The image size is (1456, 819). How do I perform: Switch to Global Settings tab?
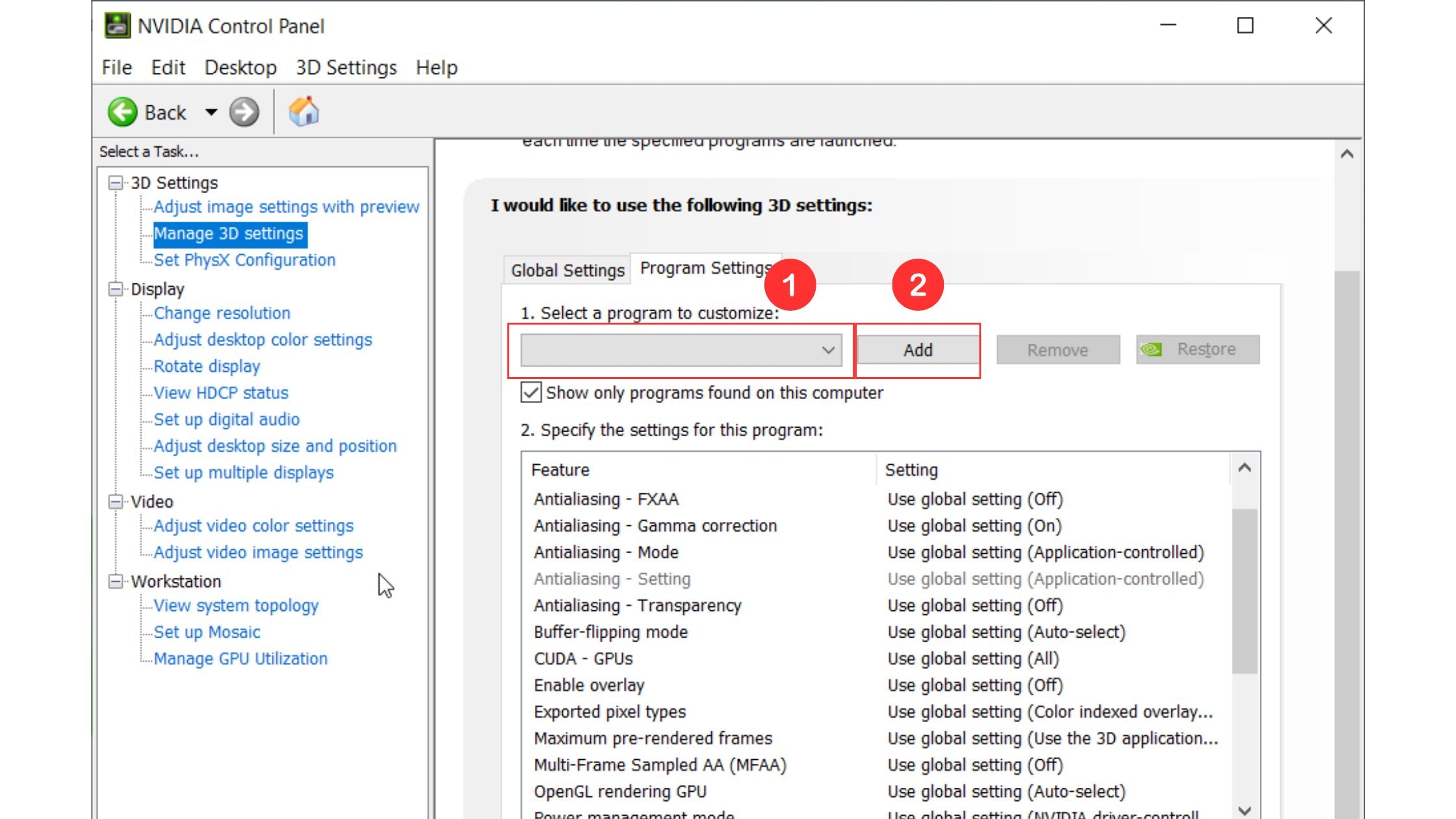[x=567, y=270]
